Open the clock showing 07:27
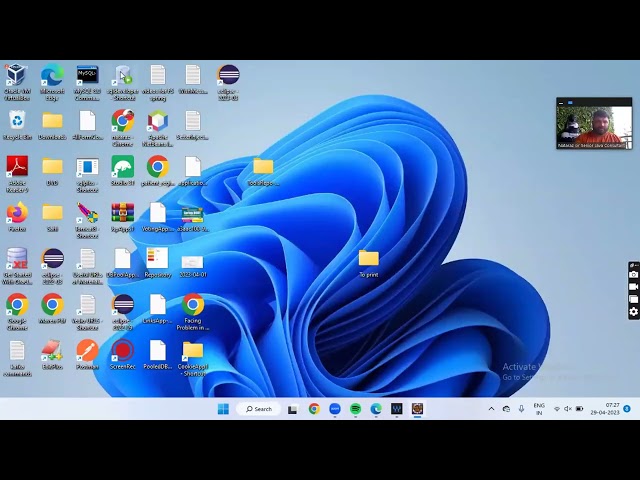Screen dimensions: 640x480 click(x=605, y=409)
